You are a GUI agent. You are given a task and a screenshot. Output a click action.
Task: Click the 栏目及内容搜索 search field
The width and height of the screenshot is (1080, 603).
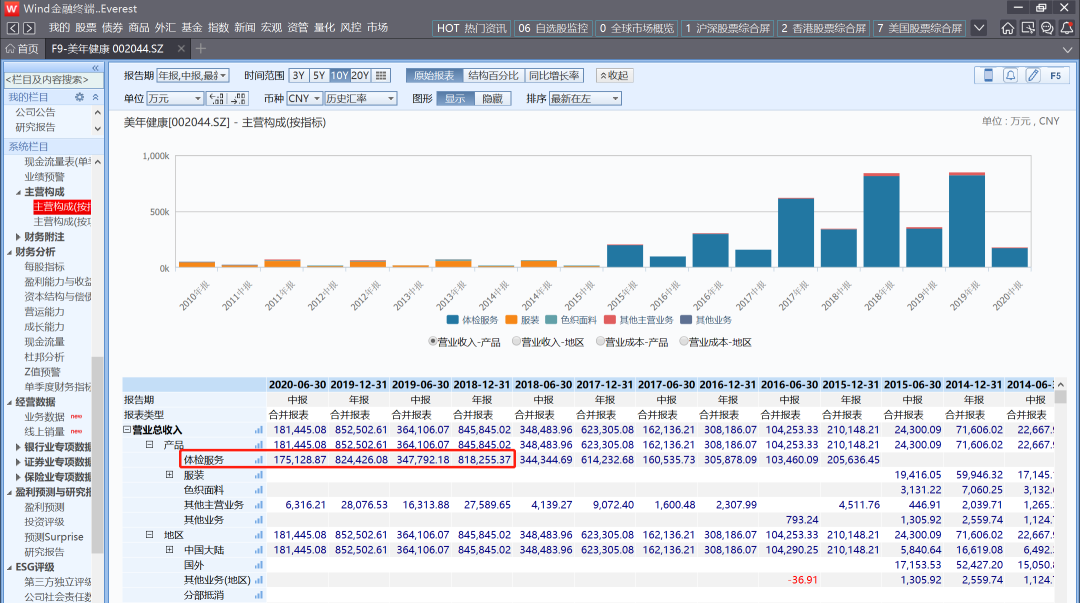click(x=46, y=79)
